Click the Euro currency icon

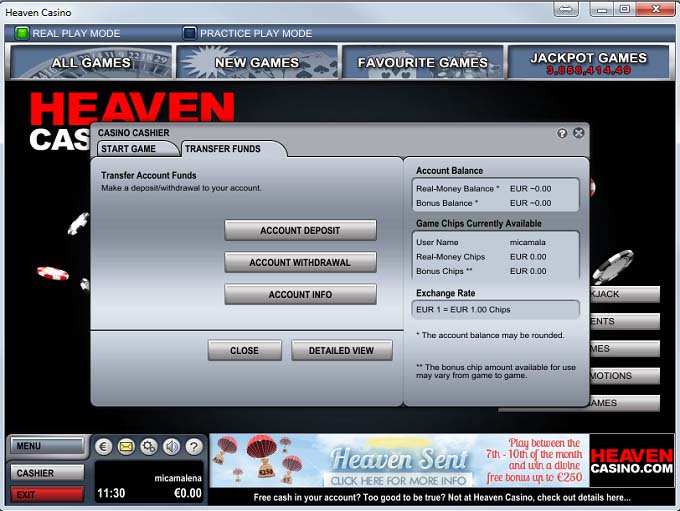(104, 447)
